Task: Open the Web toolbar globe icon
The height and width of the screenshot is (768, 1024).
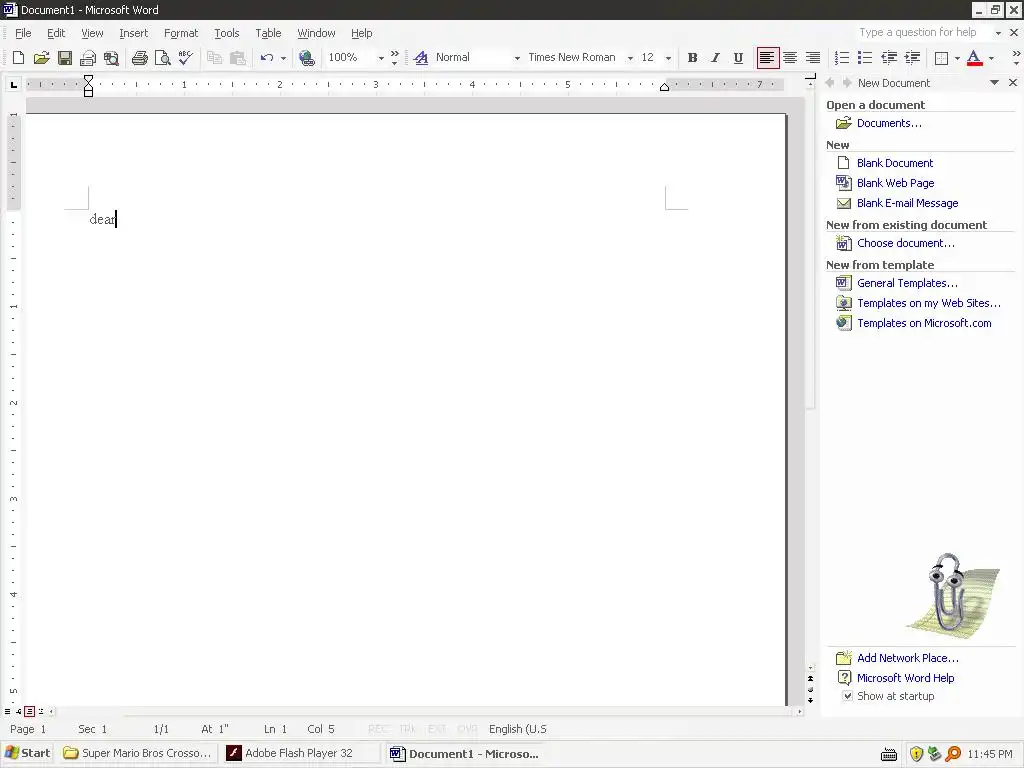Action: (x=307, y=57)
